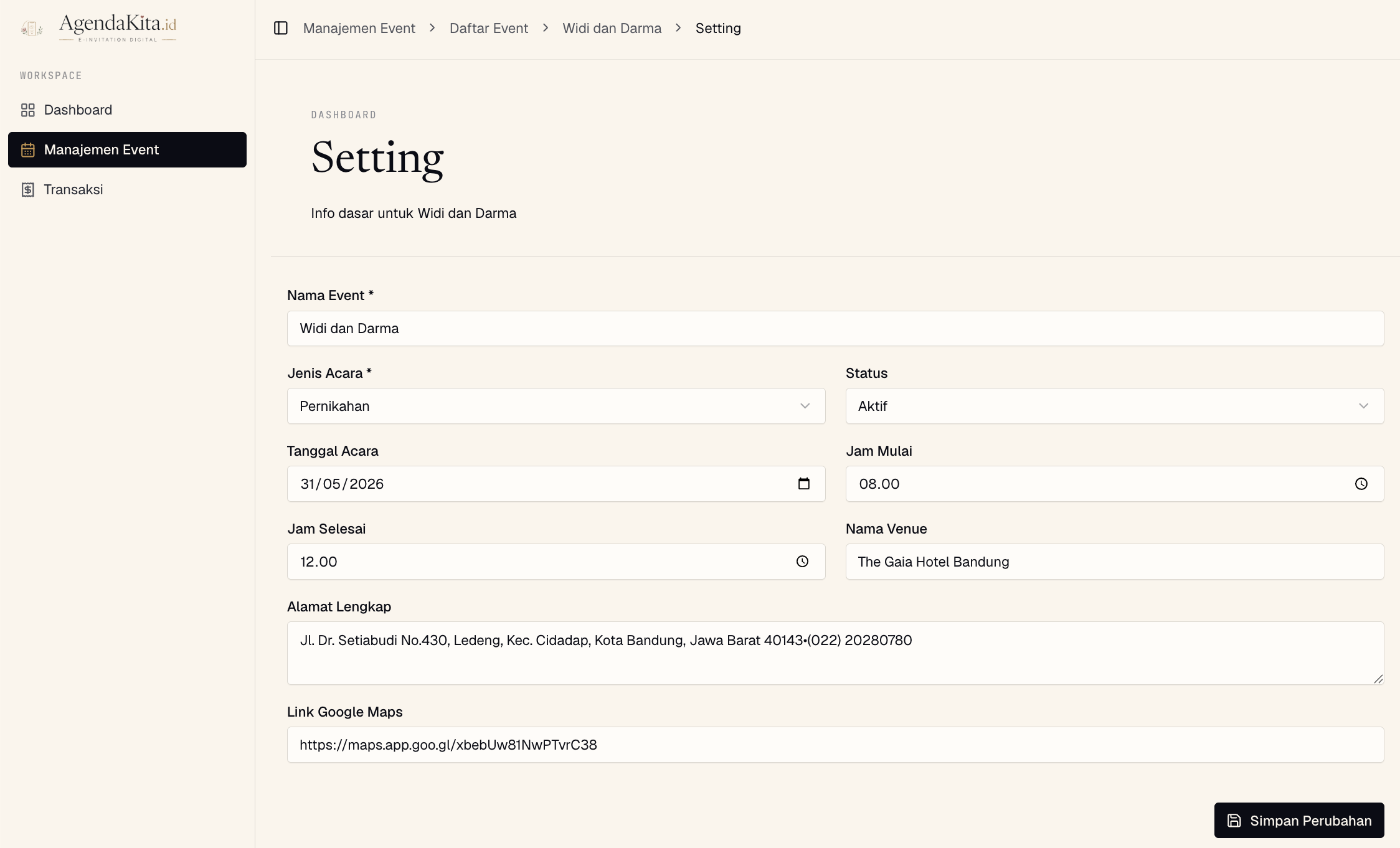Screen dimensions: 1400x848
Task: Open Transaksi in sidebar
Action: (127, 190)
